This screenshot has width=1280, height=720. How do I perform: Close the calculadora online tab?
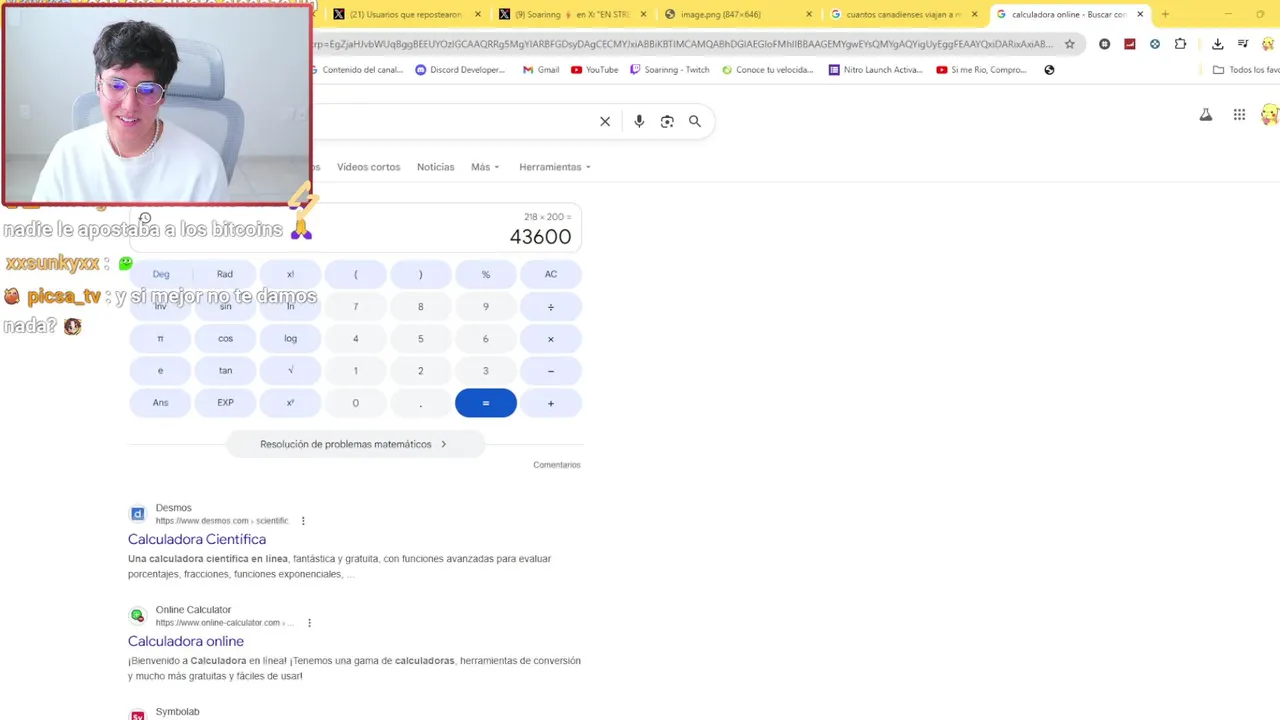point(1140,14)
